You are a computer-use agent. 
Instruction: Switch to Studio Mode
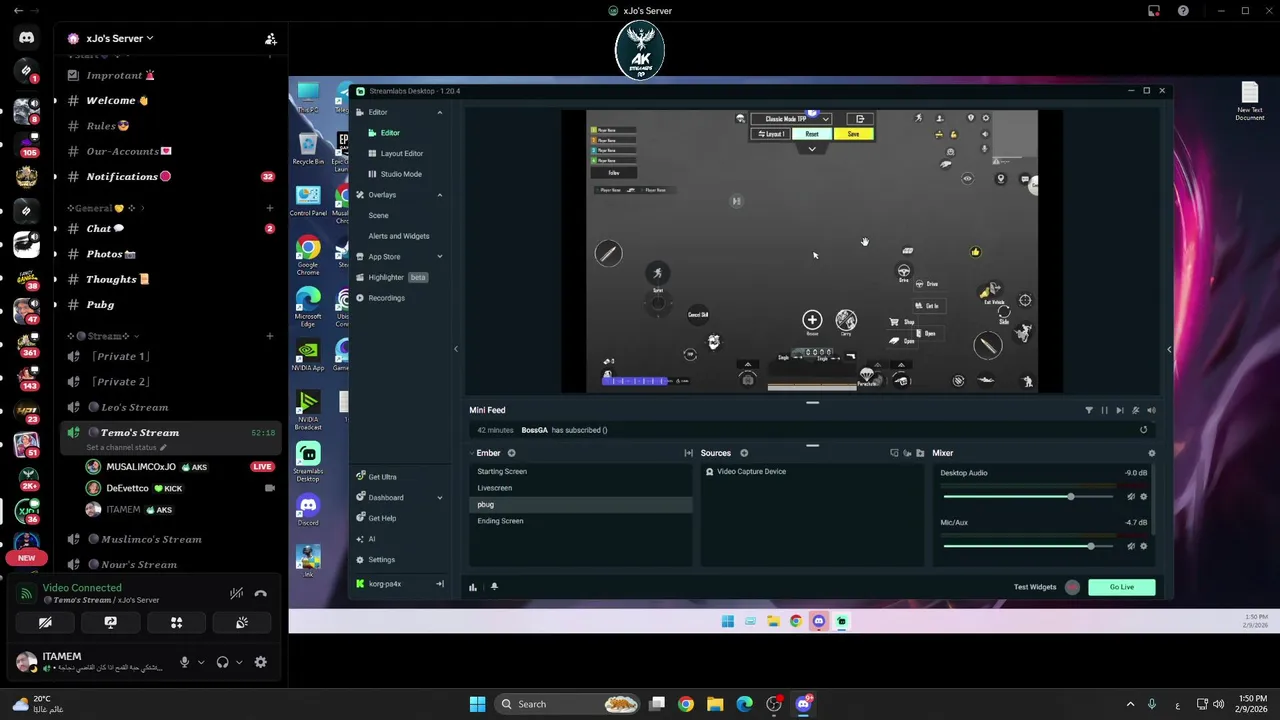click(x=400, y=174)
